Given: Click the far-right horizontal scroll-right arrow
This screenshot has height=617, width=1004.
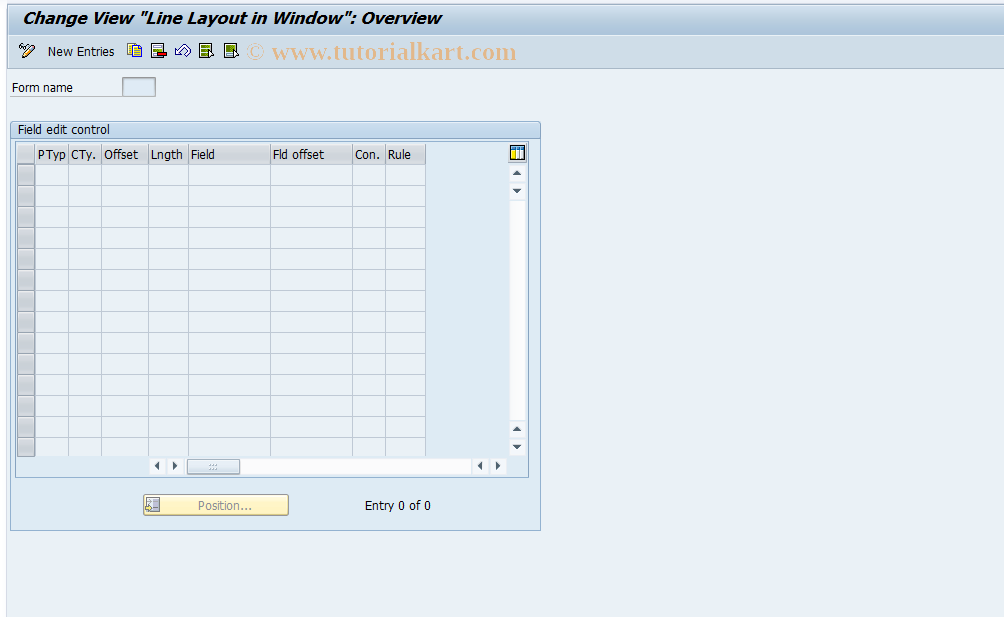Looking at the screenshot, I should coord(498,466).
